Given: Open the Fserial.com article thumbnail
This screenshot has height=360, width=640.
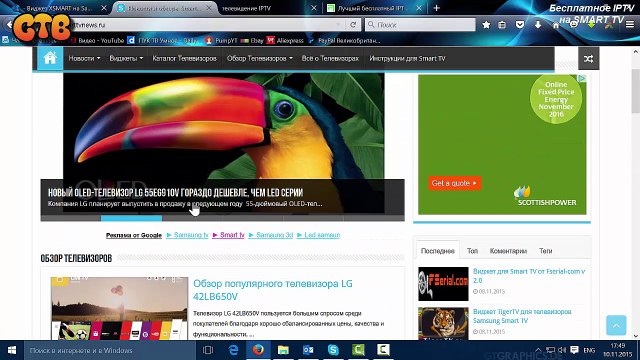Looking at the screenshot, I should (x=443, y=284).
